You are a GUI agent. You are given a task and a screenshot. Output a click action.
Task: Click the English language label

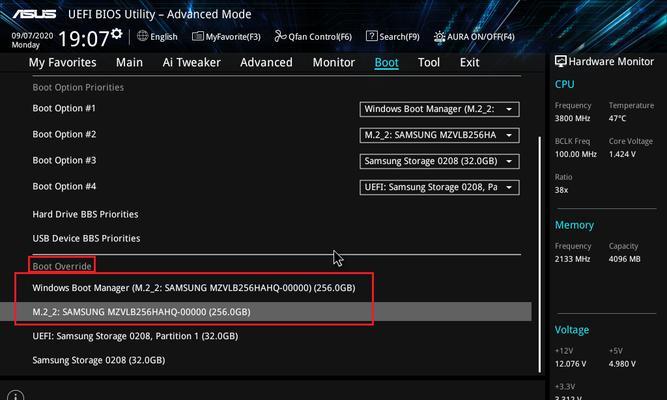(164, 37)
